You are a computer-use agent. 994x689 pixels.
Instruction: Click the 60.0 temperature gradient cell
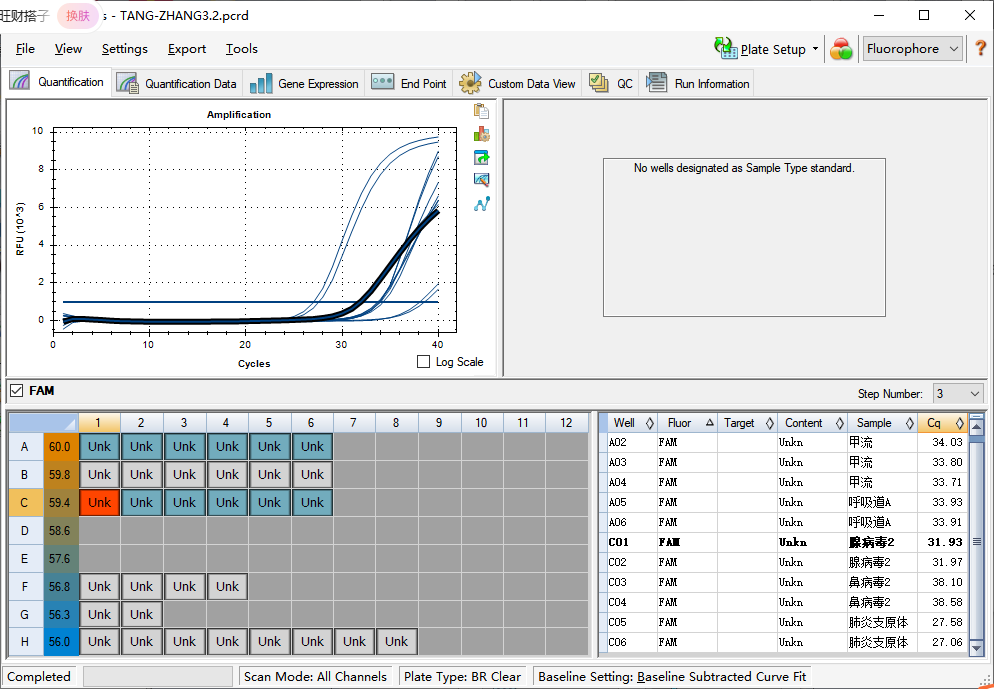[x=60, y=446]
